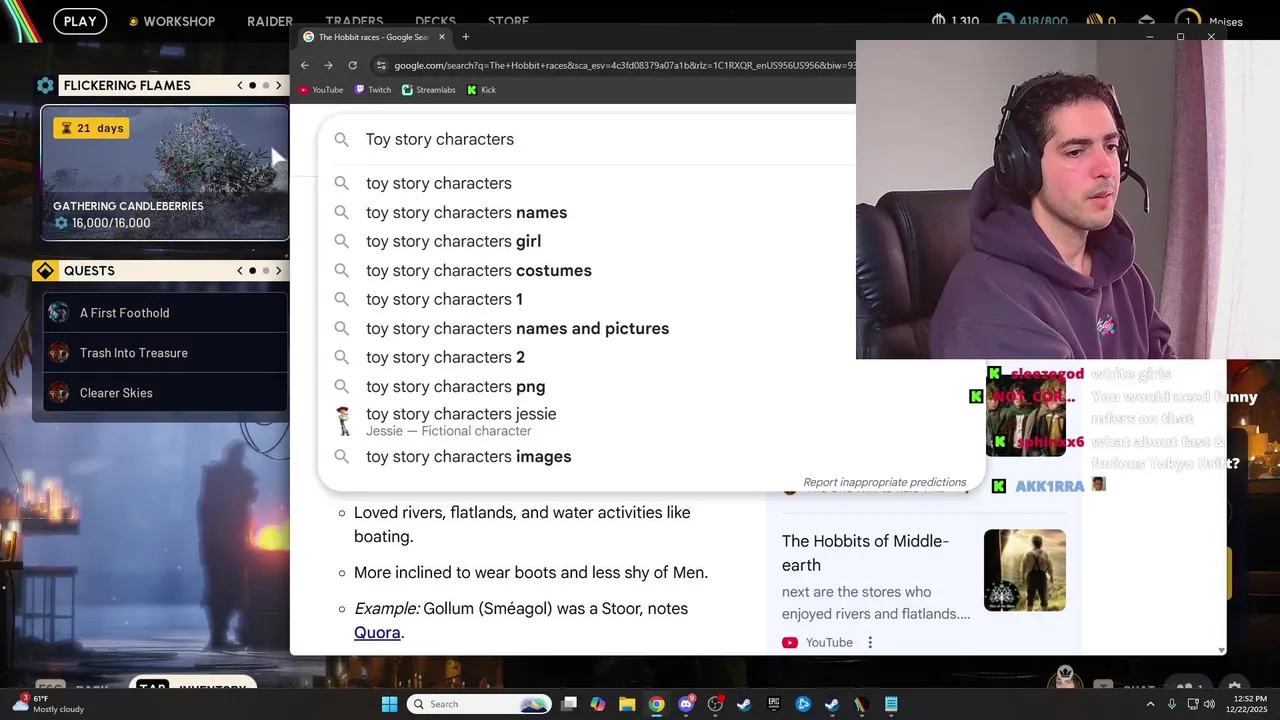Viewport: 1280px width, 720px height.
Task: Open Epic Games Launcher from the taskbar
Action: [x=774, y=704]
